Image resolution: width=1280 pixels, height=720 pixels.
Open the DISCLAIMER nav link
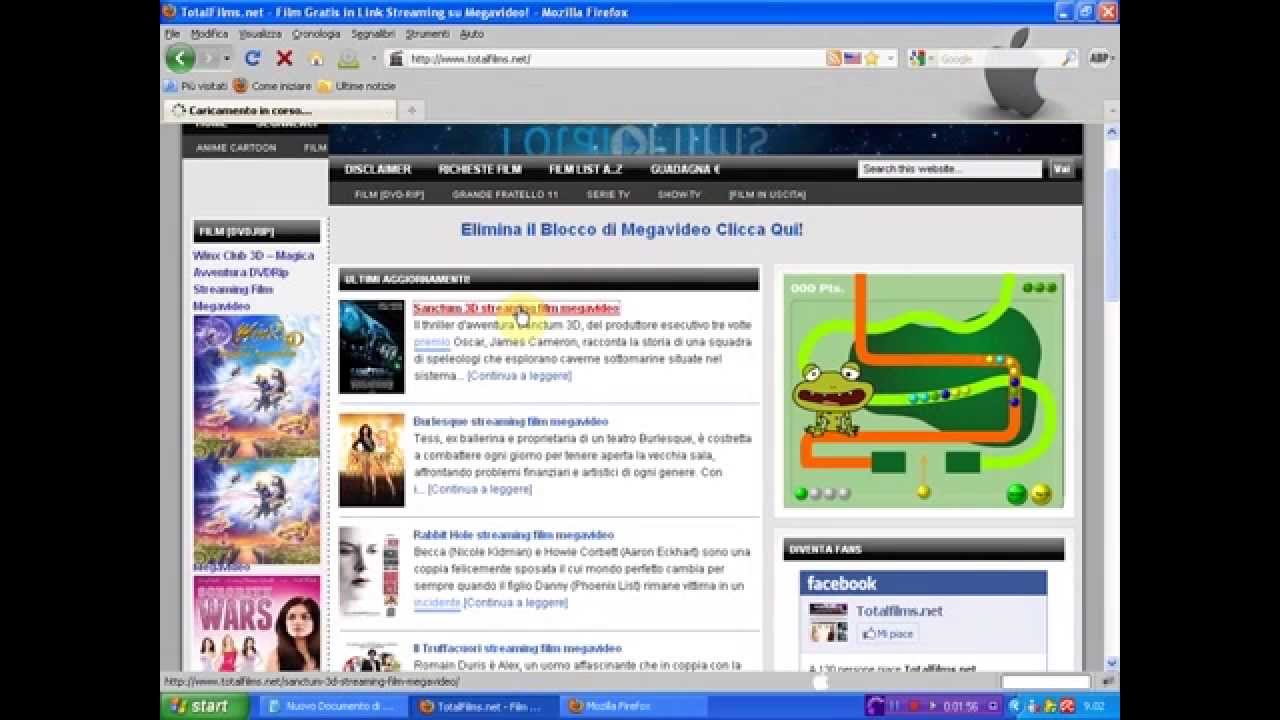point(378,169)
